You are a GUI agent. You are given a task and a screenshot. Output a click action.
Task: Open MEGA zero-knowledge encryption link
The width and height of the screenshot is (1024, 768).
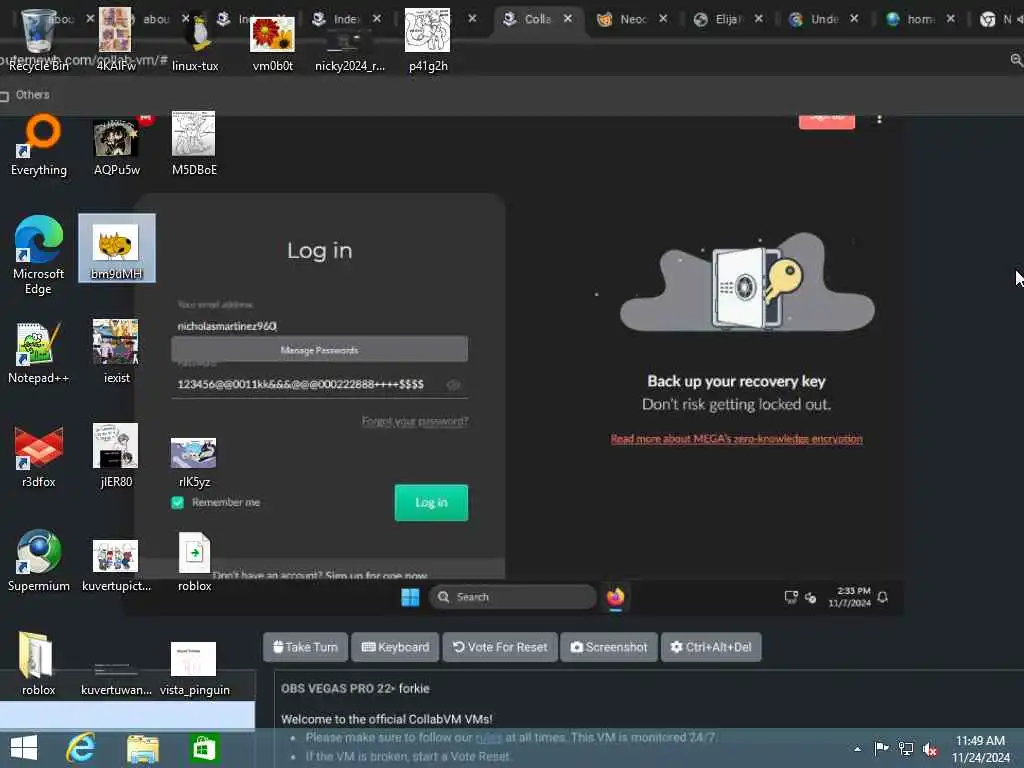coord(737,439)
